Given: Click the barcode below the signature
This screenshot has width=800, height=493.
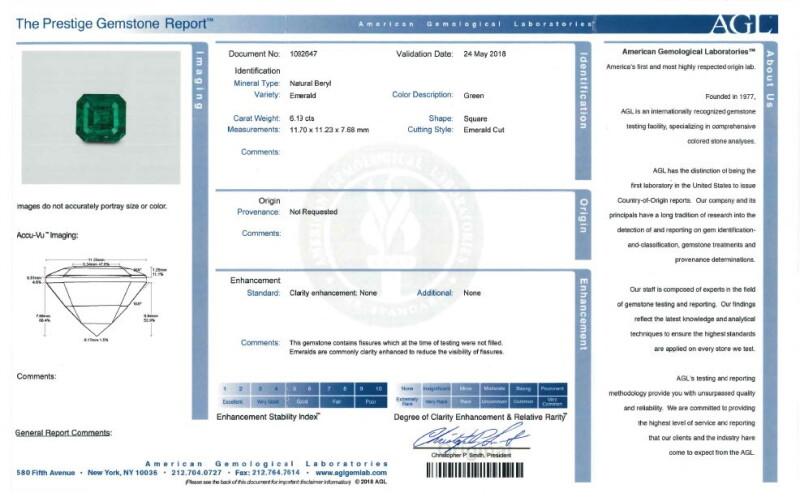Looking at the screenshot, I should pos(474,470).
